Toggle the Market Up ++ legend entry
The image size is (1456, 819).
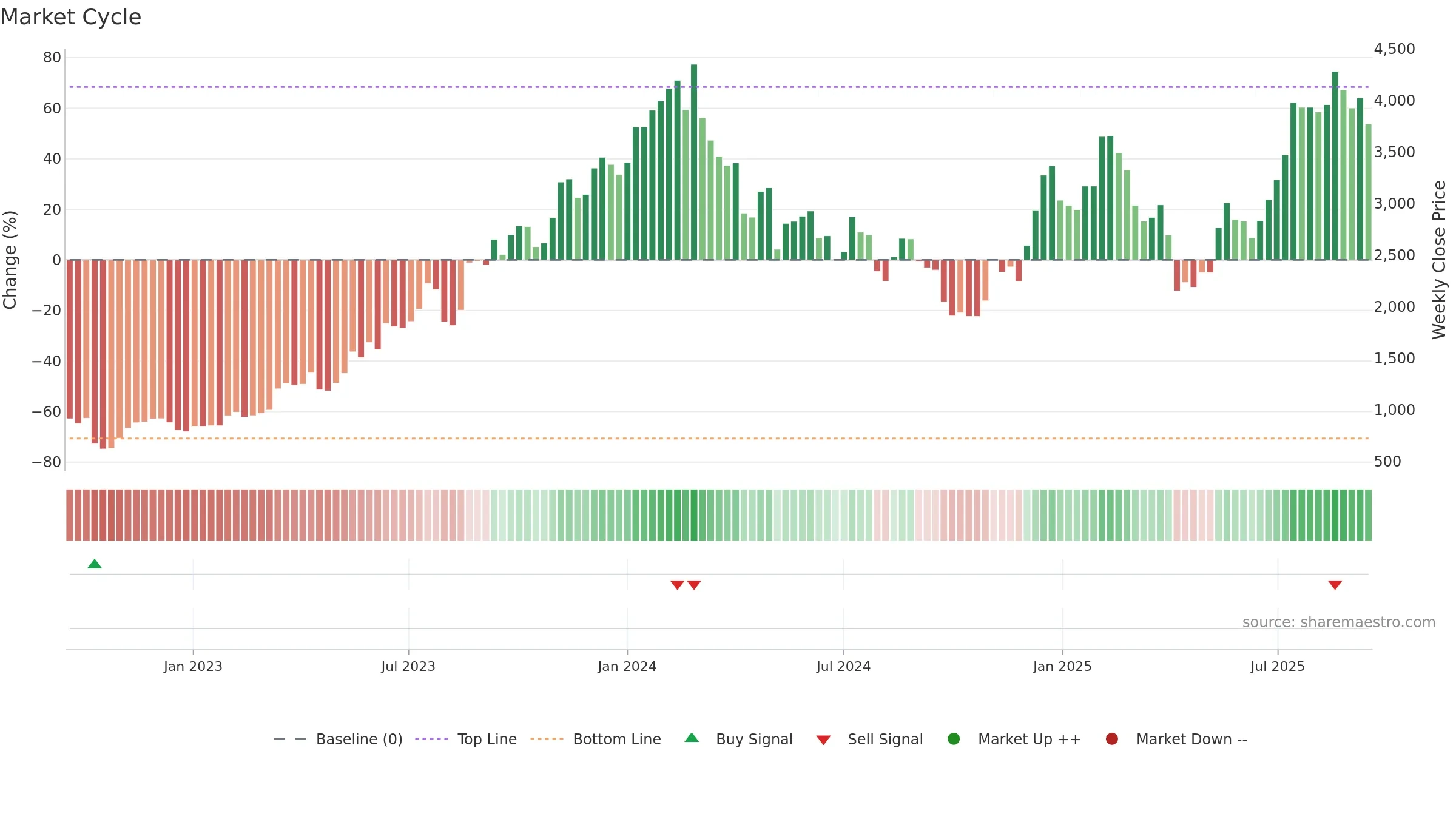point(1014,739)
